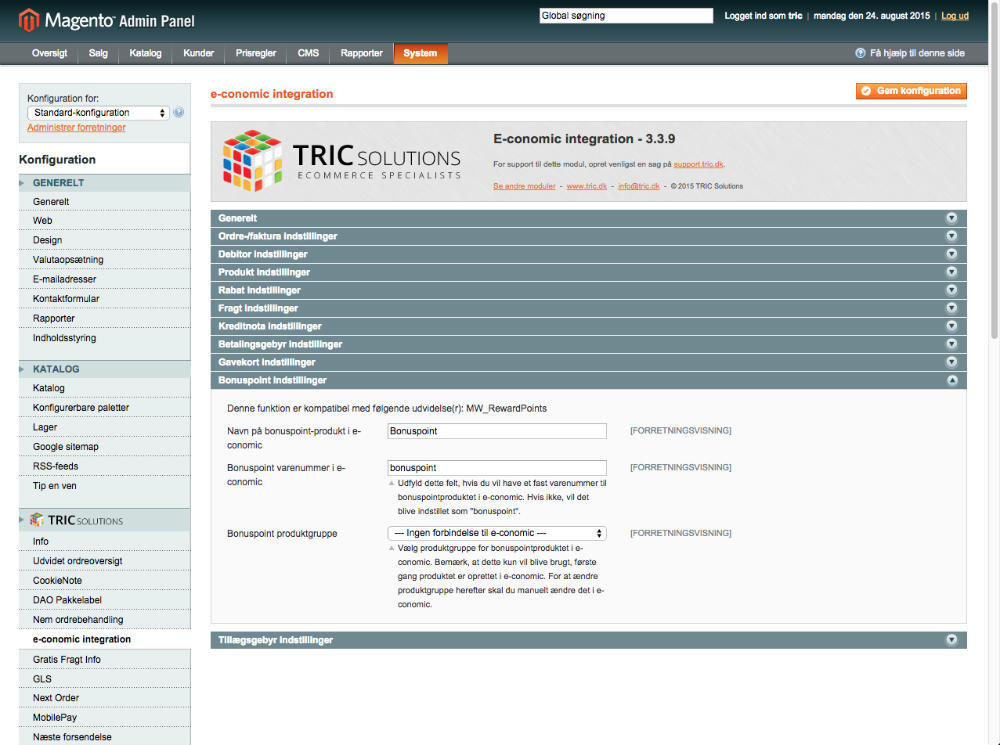Click the "Få hjælp til denne side" question mark icon

[x=858, y=53]
